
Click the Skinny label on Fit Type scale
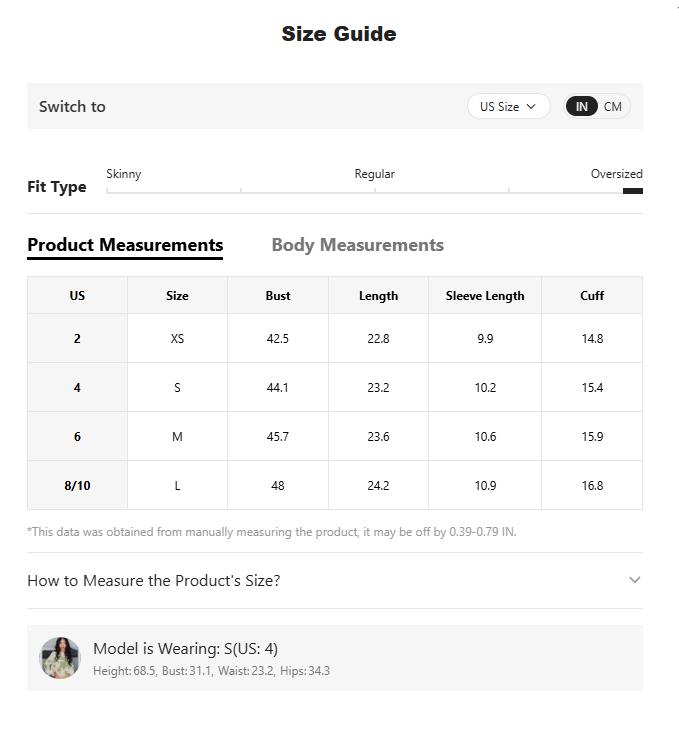click(124, 174)
